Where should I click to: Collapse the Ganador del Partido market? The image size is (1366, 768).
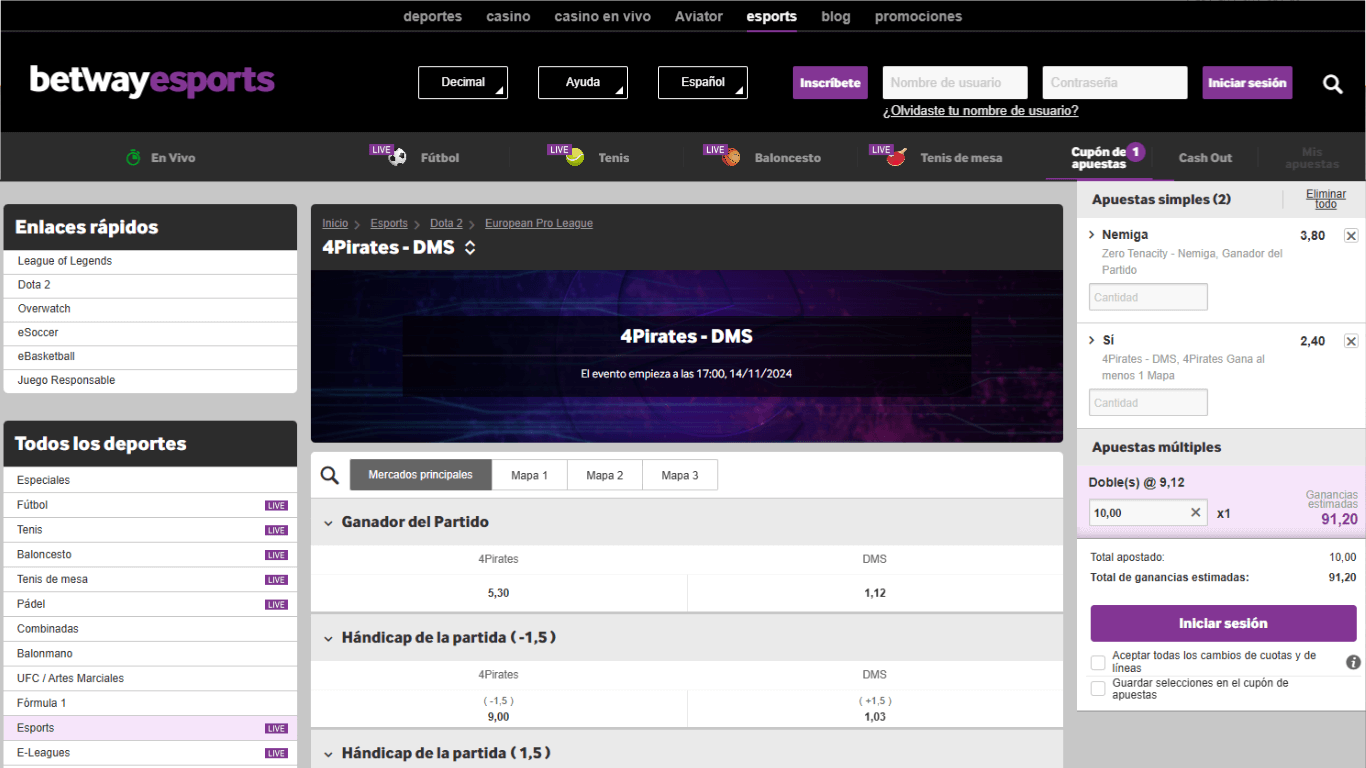click(328, 522)
